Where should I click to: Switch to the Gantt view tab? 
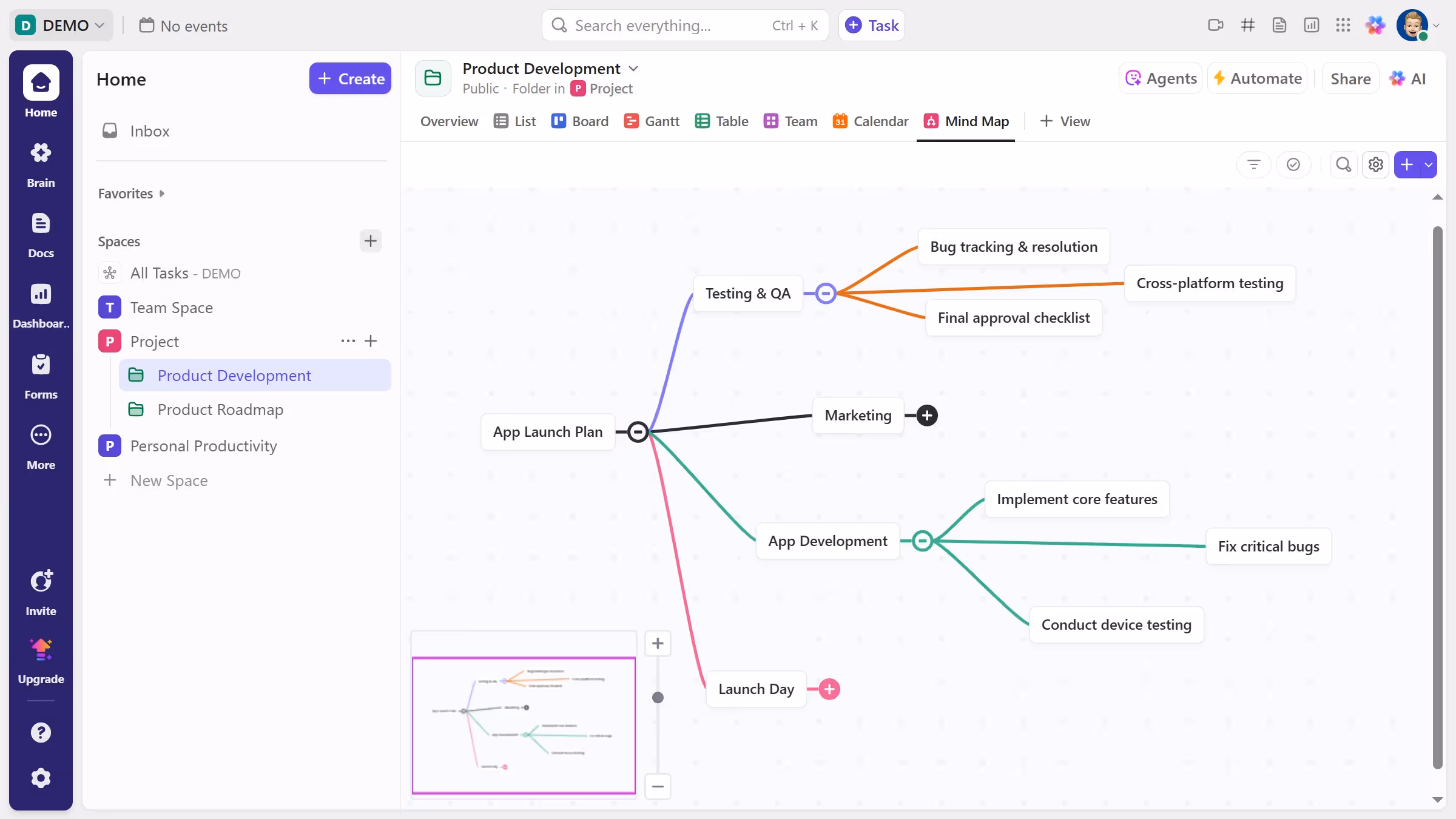(x=652, y=121)
